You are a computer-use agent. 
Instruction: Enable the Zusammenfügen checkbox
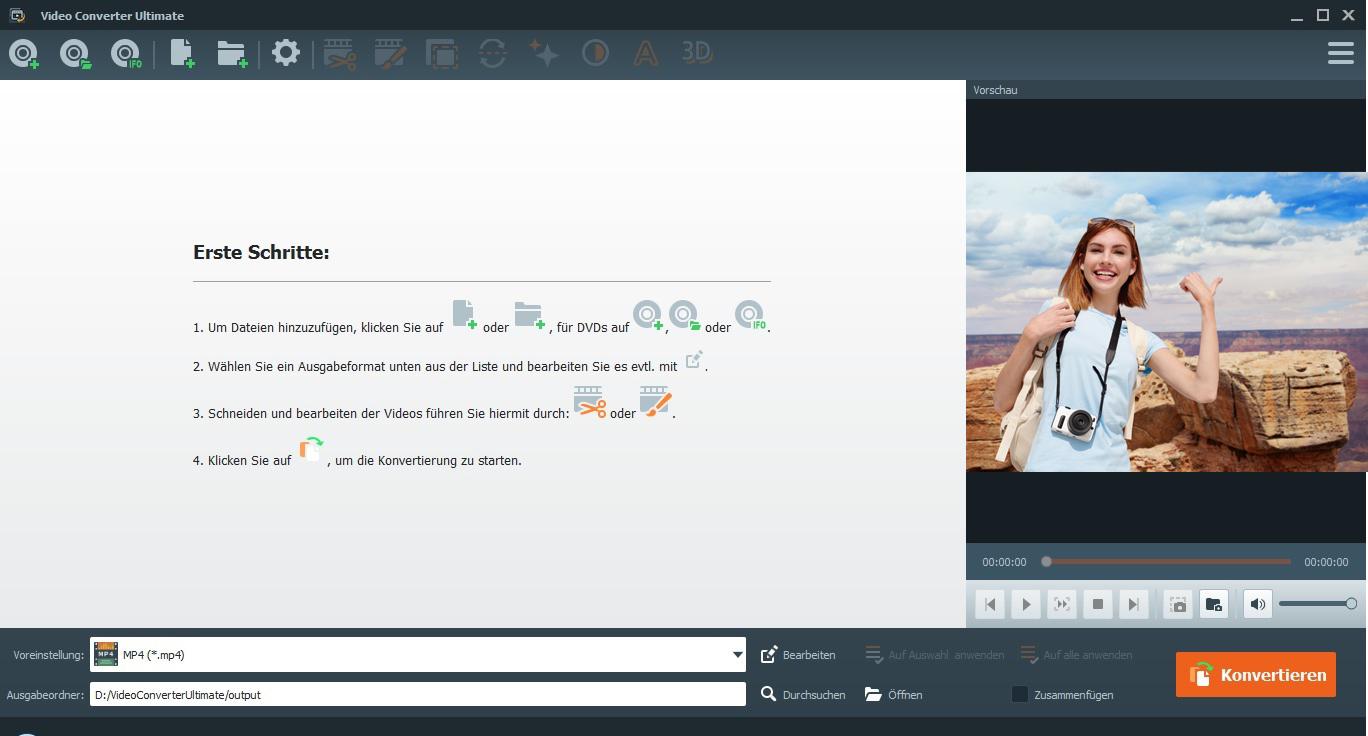pos(1020,694)
